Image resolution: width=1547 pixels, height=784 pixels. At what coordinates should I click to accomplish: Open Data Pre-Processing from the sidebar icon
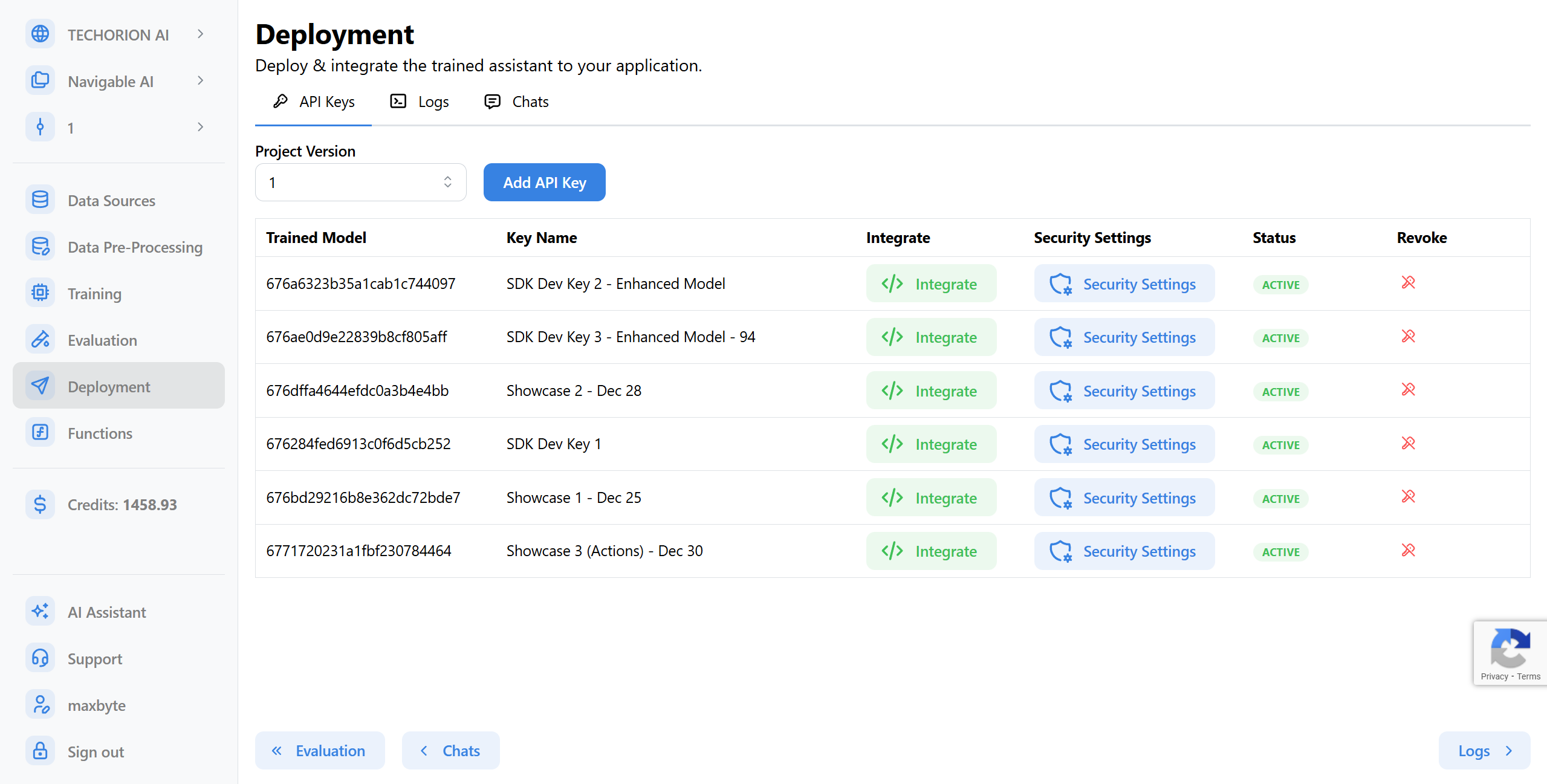click(40, 247)
